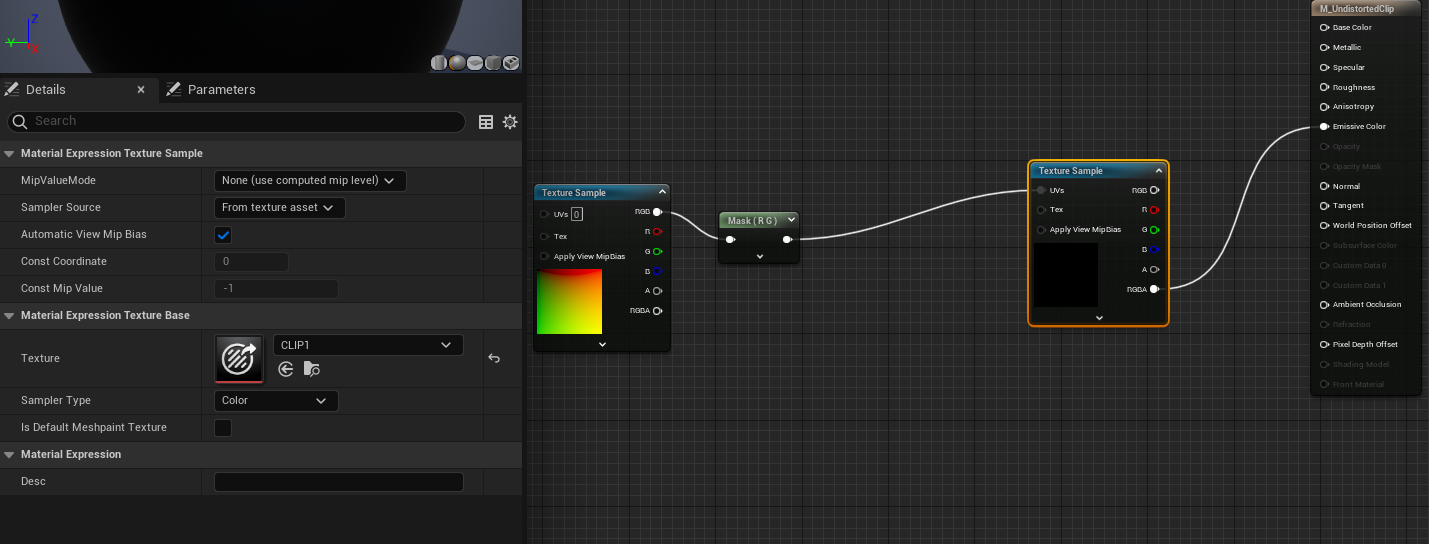Collapse the Material Expression Texture Base section
Viewport: 1429px width, 544px height.
coord(10,316)
